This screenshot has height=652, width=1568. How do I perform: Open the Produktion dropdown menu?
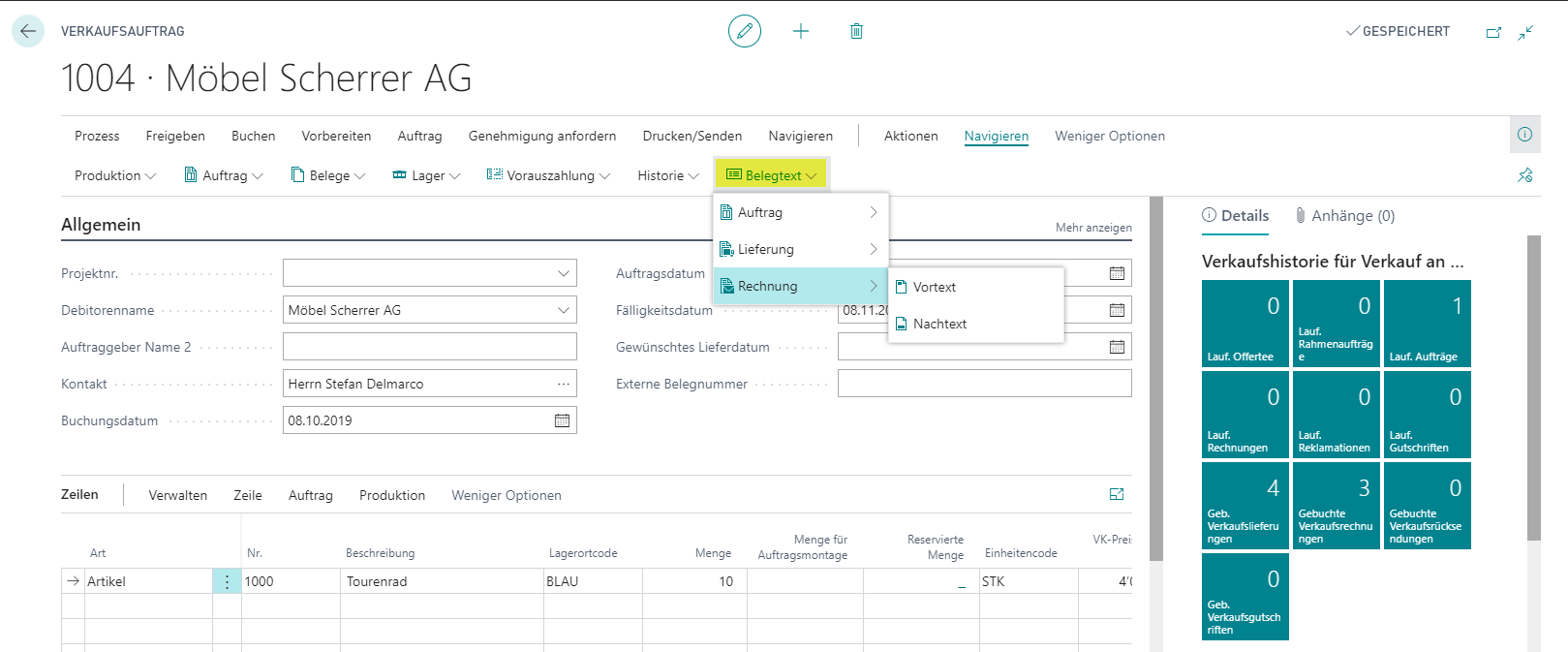coord(115,175)
